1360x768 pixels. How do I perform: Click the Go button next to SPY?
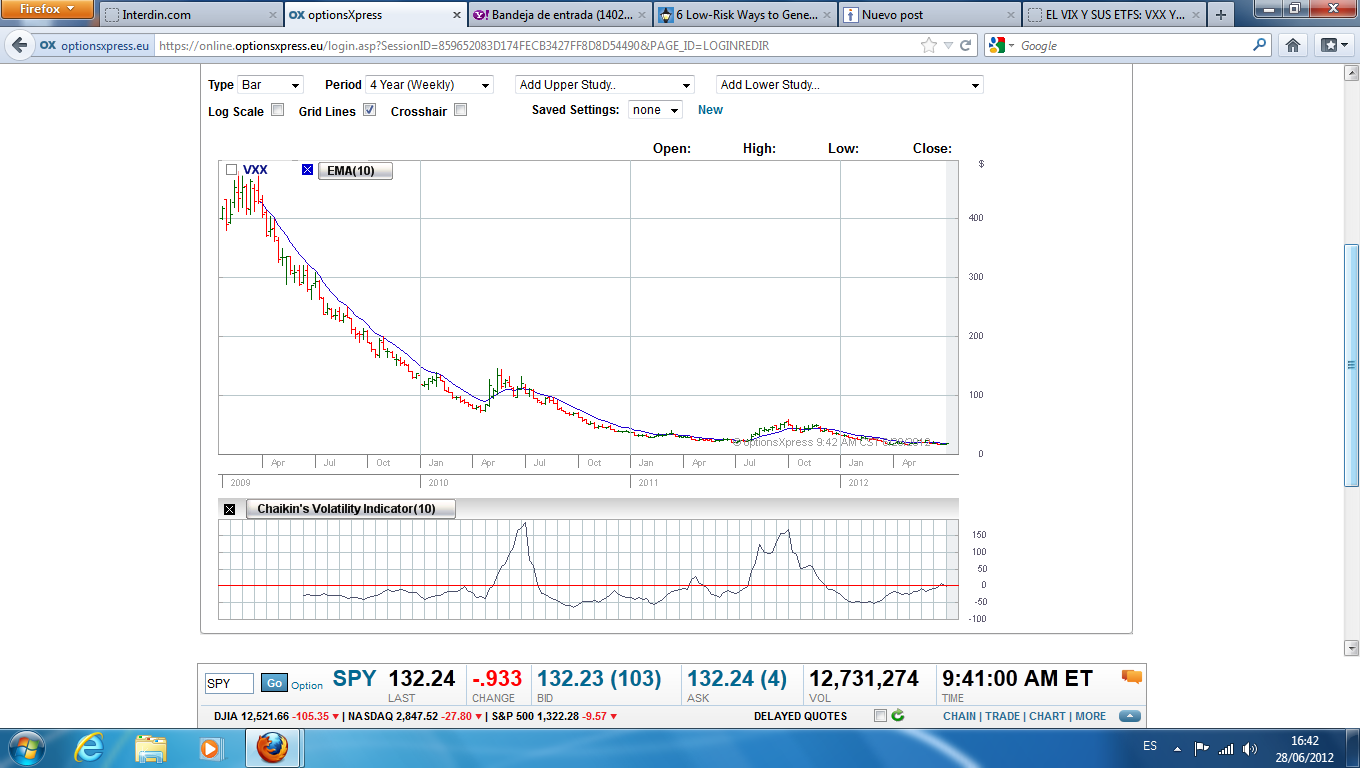(x=274, y=683)
